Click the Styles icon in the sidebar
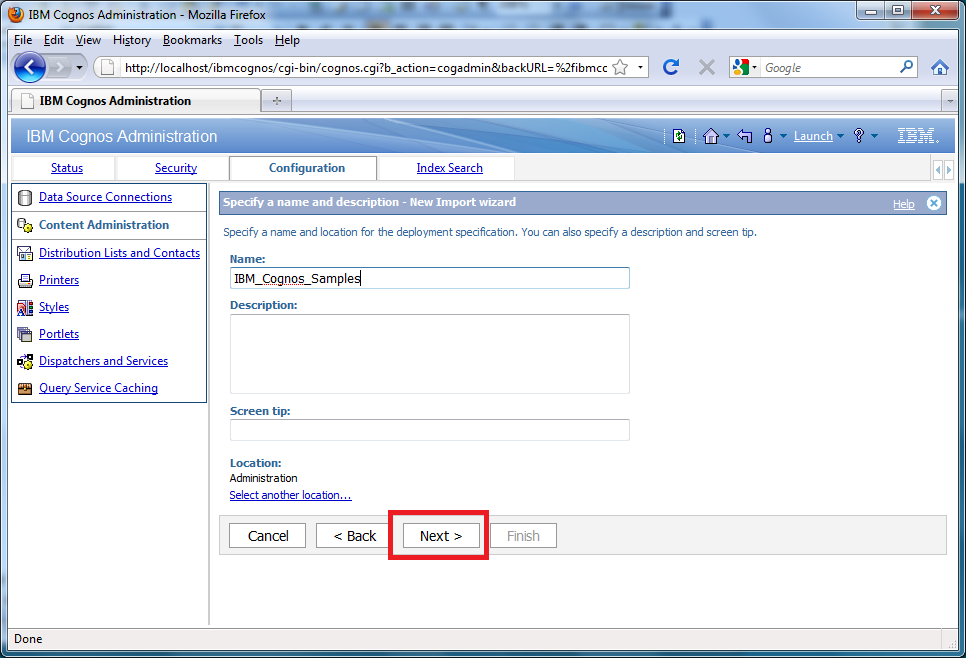The image size is (966, 658). pos(25,307)
